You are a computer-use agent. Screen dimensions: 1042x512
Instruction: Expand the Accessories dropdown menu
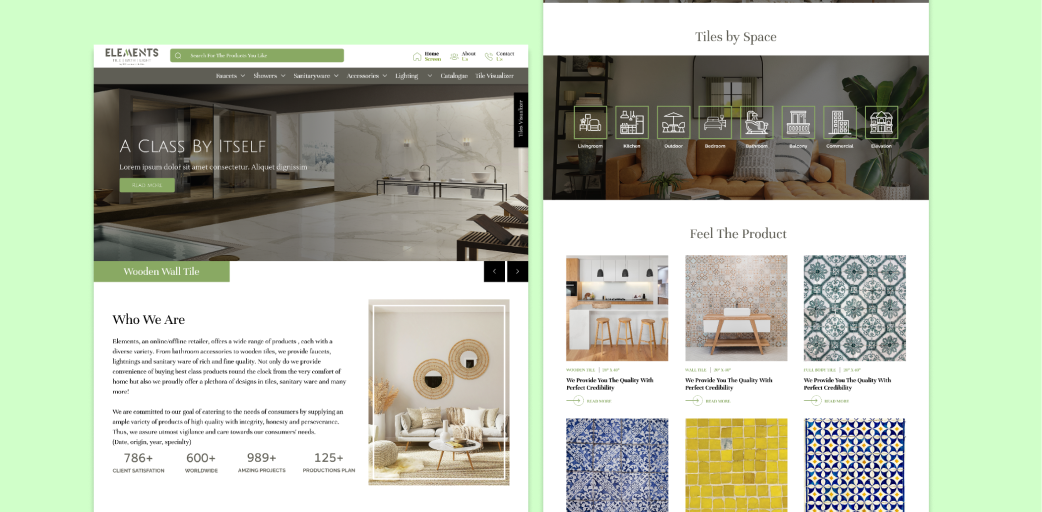pos(367,76)
